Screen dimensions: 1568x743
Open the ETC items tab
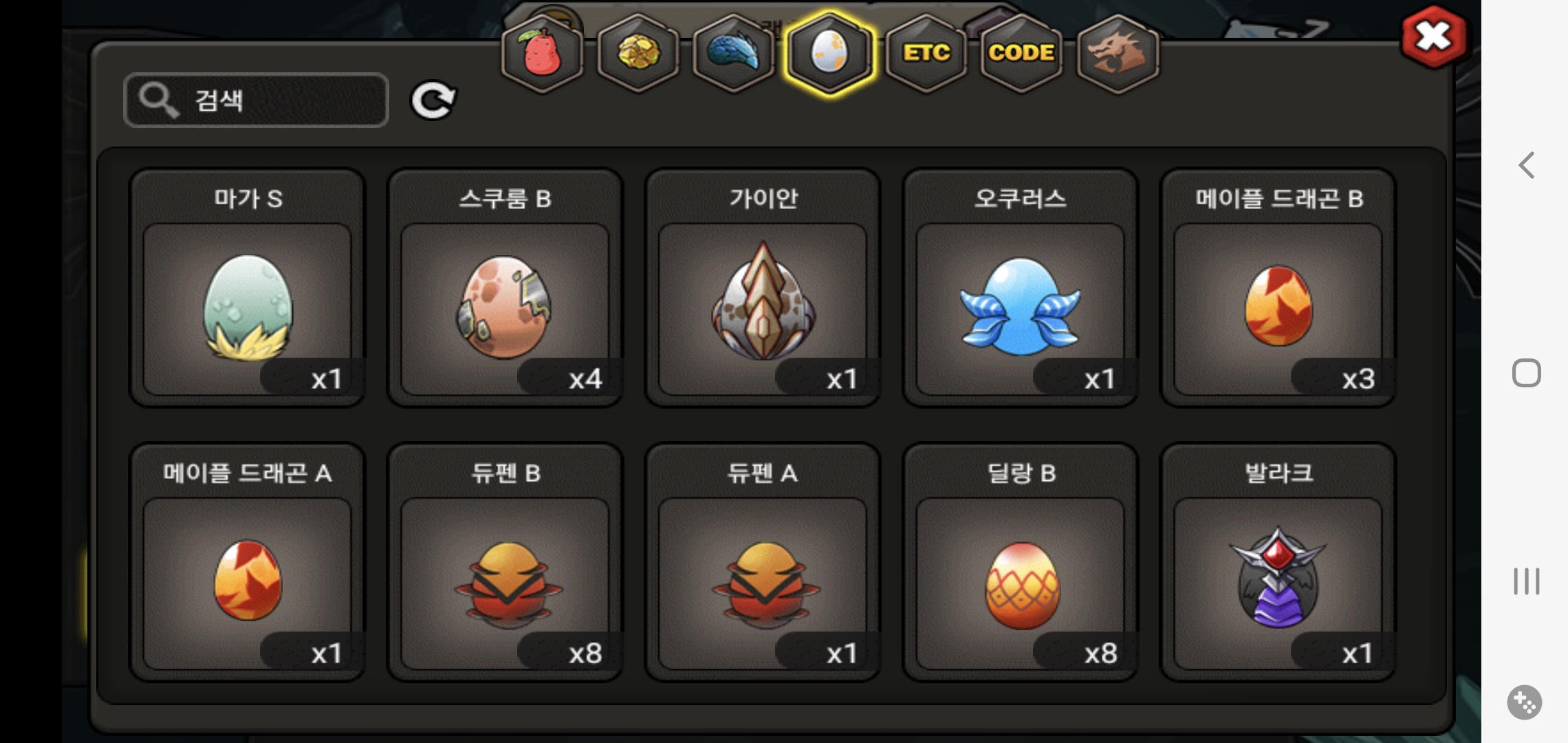(926, 54)
